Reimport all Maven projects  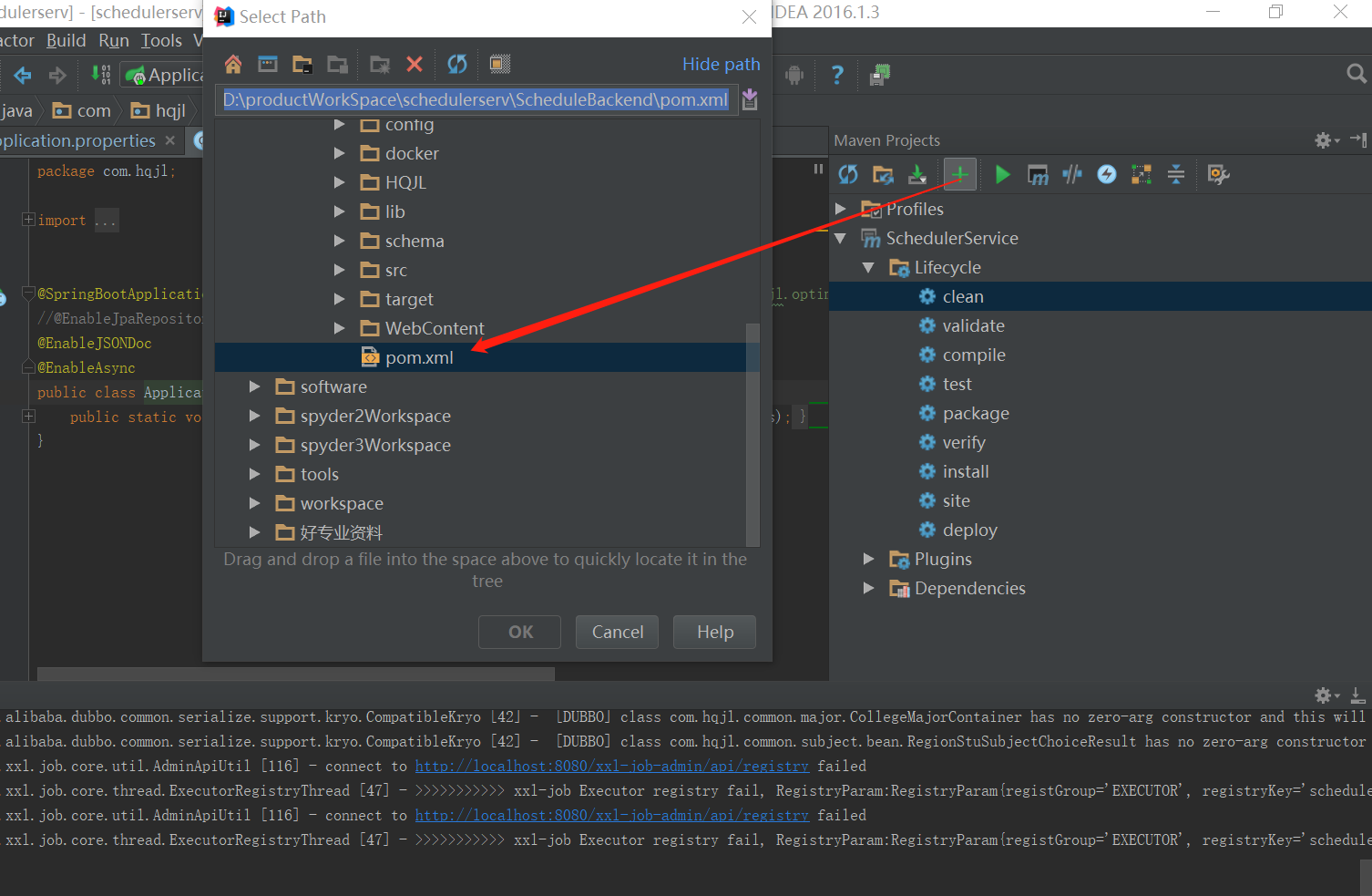pyautogui.click(x=848, y=174)
